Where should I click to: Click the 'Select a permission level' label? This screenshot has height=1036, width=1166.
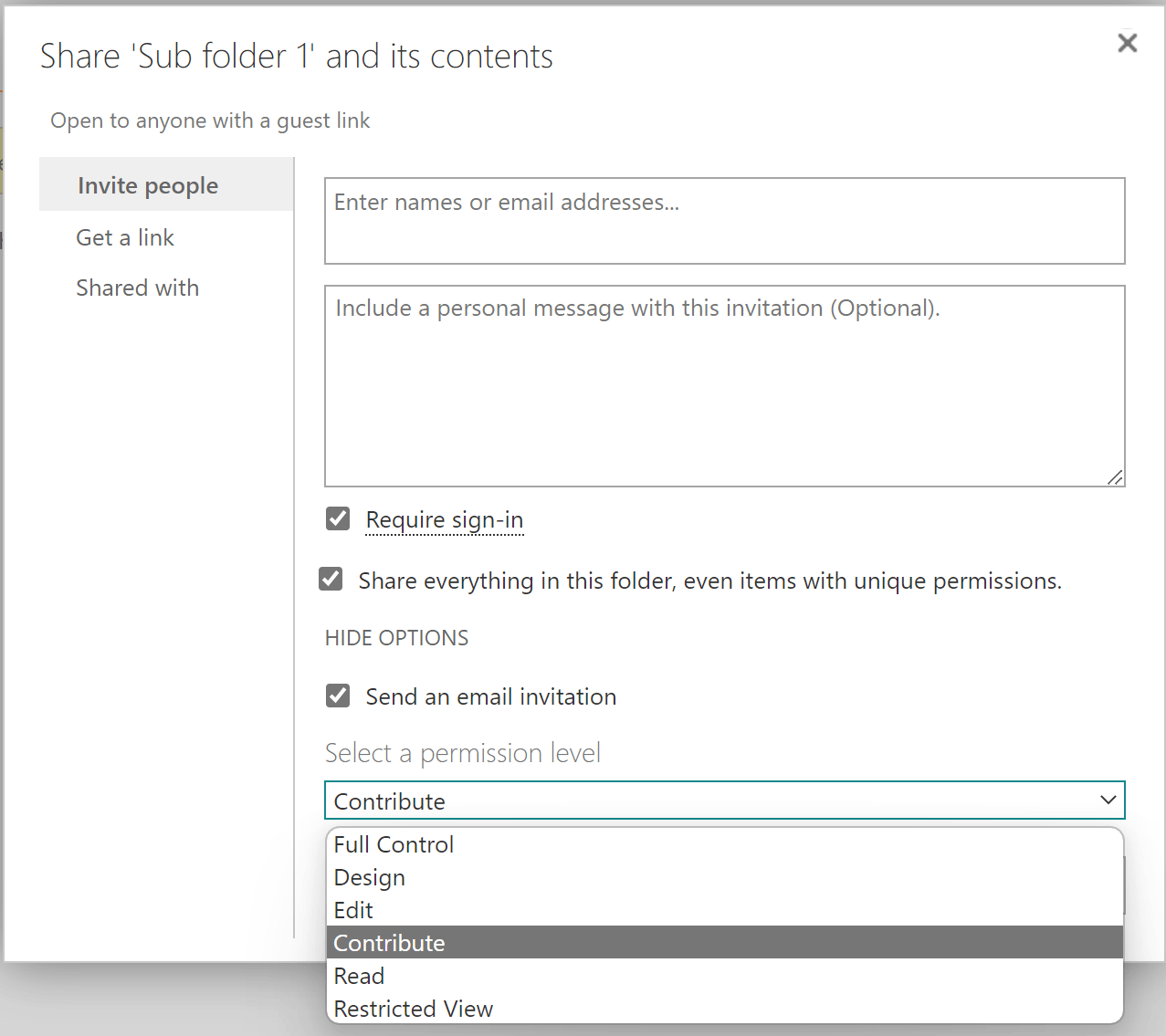point(463,753)
